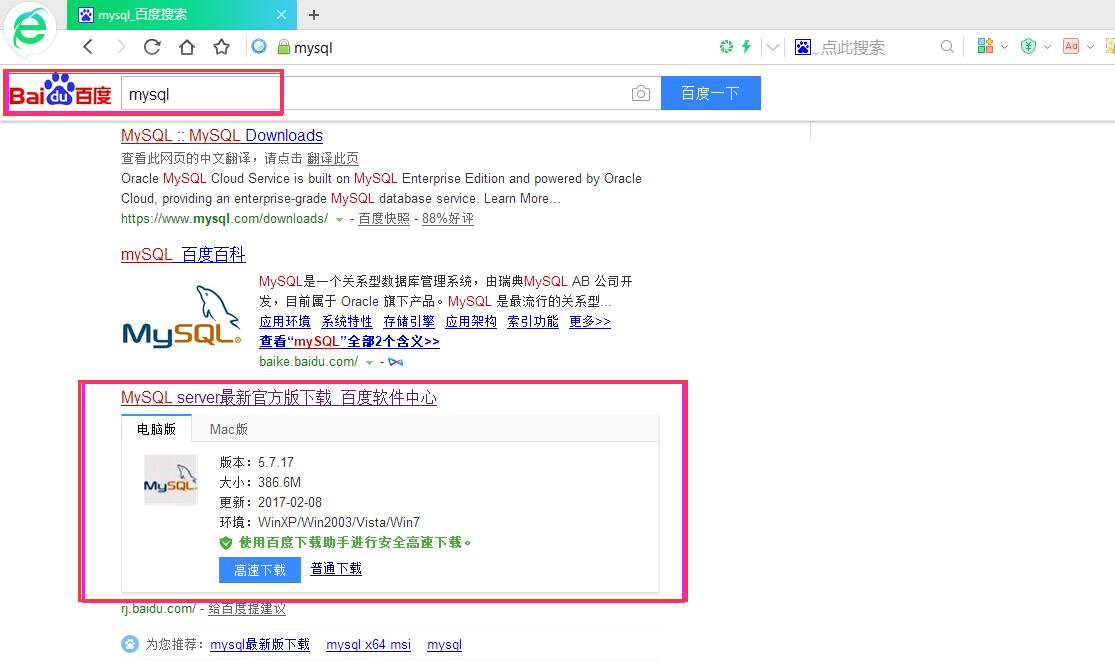Click the size text 386.6M
The image size is (1115, 662).
pyautogui.click(x=279, y=482)
